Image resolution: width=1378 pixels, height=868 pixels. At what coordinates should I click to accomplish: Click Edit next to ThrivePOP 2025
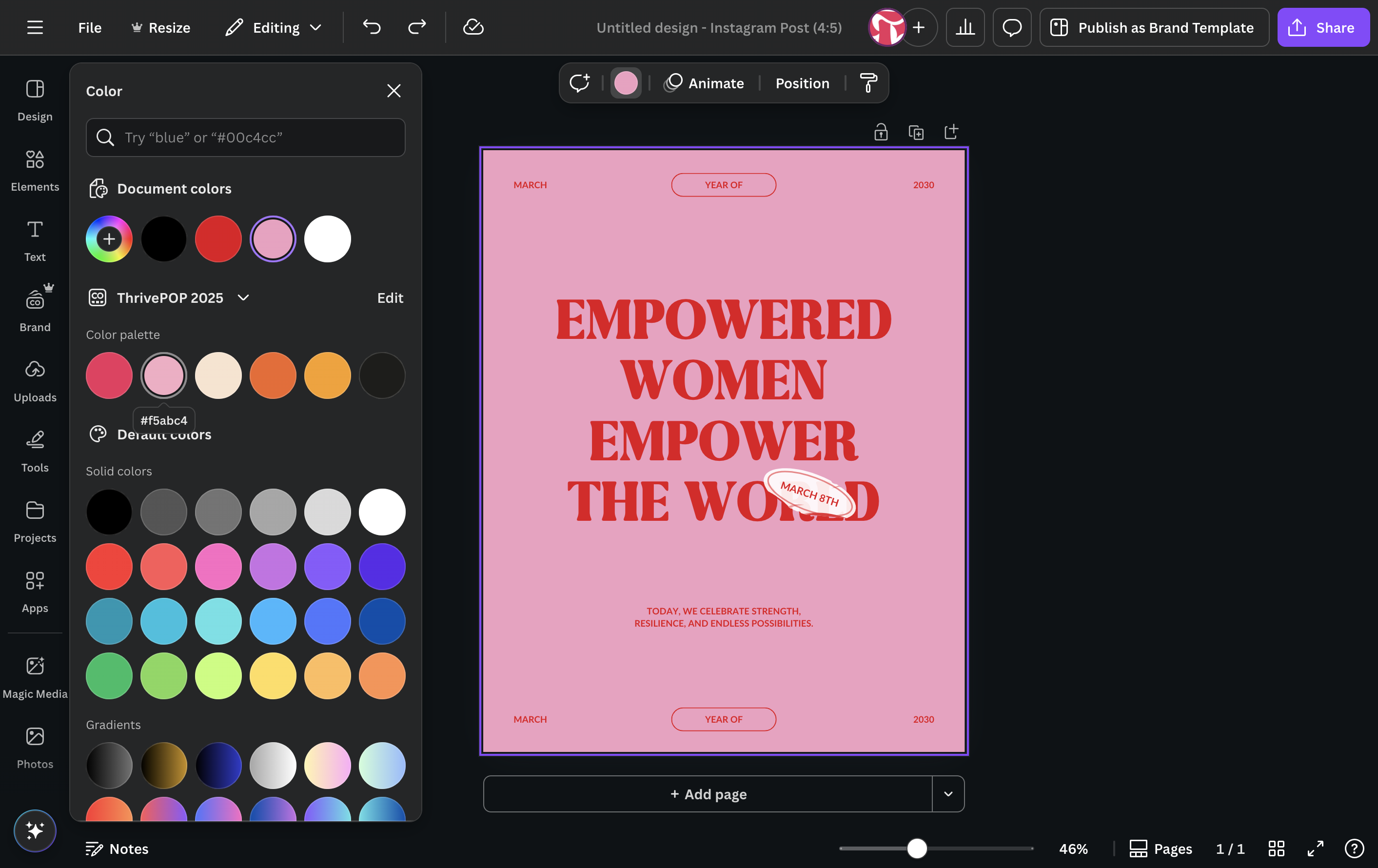click(x=390, y=297)
